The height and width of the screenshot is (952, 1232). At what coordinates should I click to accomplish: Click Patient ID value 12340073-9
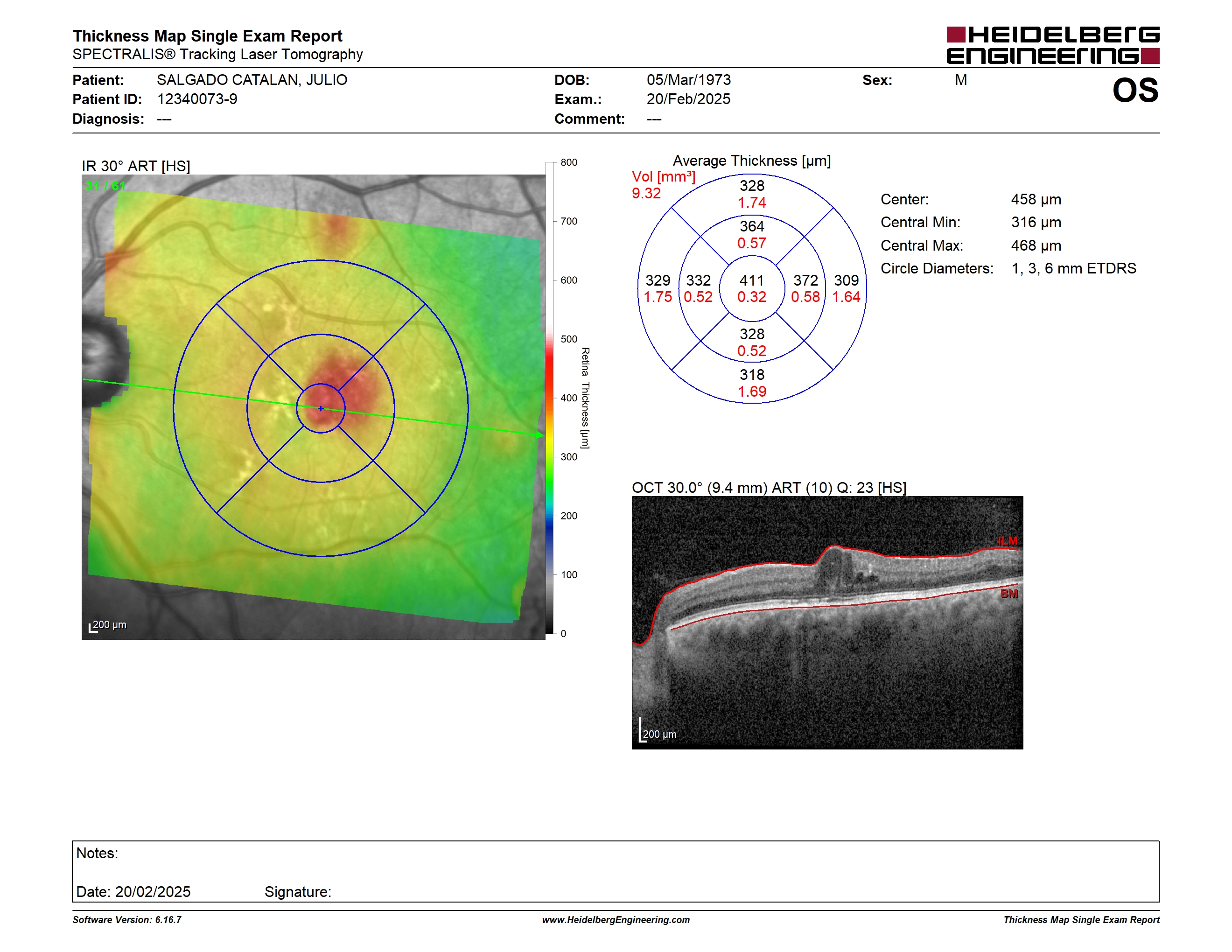197,99
